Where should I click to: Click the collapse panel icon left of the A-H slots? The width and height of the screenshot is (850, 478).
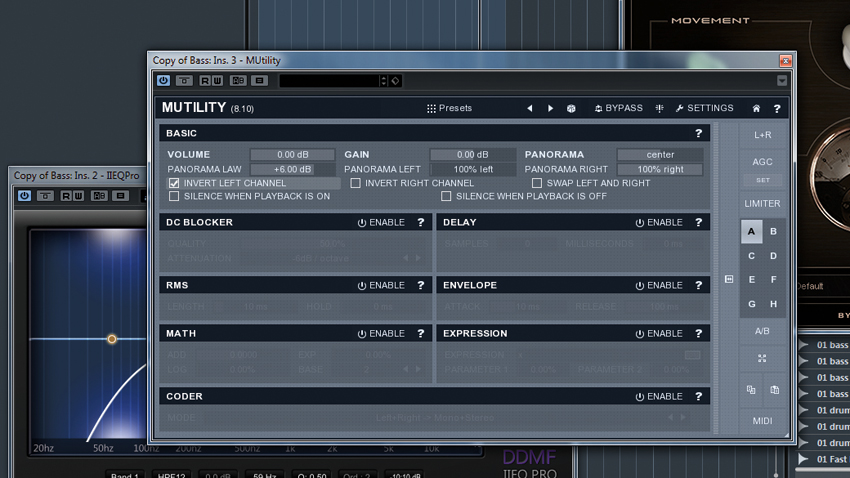coord(729,279)
